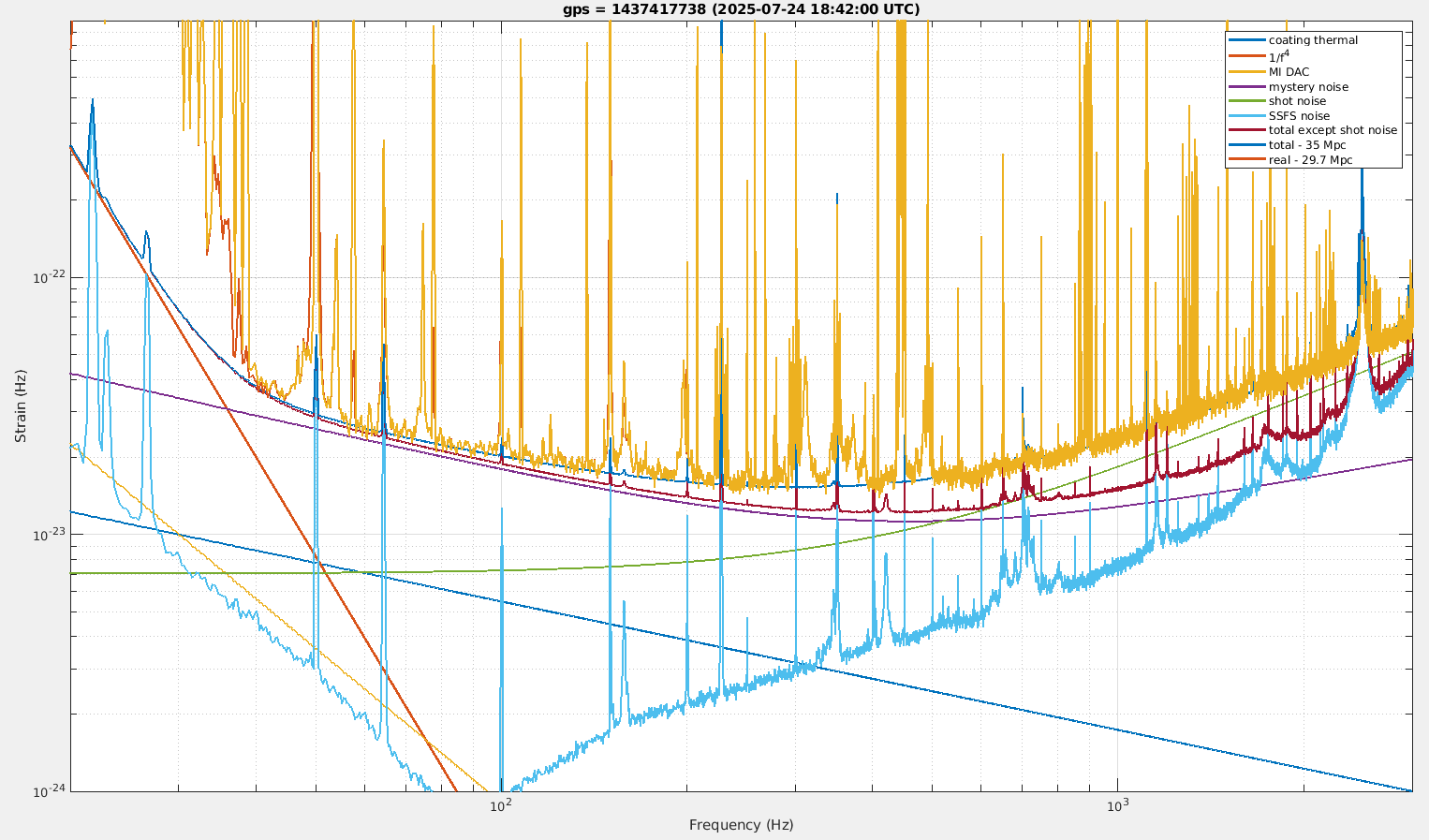Click 'total - 35 Mpc' legend entry
This screenshot has width=1429, height=840.
coord(1307,145)
